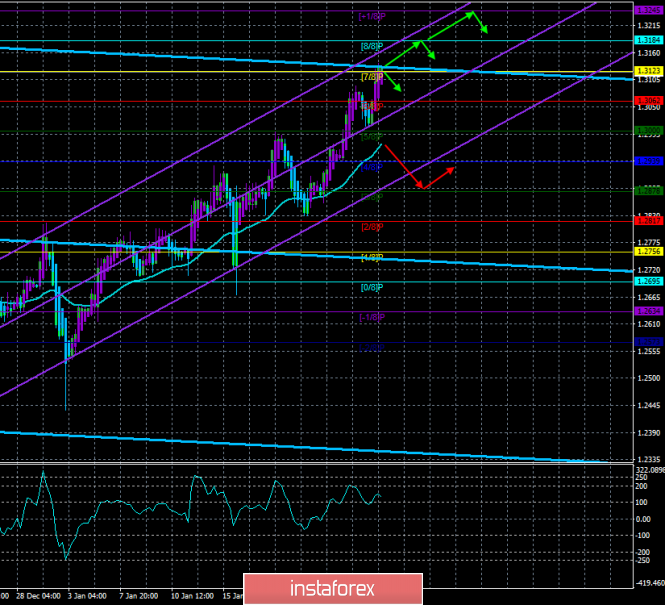Click the indicator scale value -419.460
Screen dimensions: 665x605
pyautogui.click(x=650, y=583)
